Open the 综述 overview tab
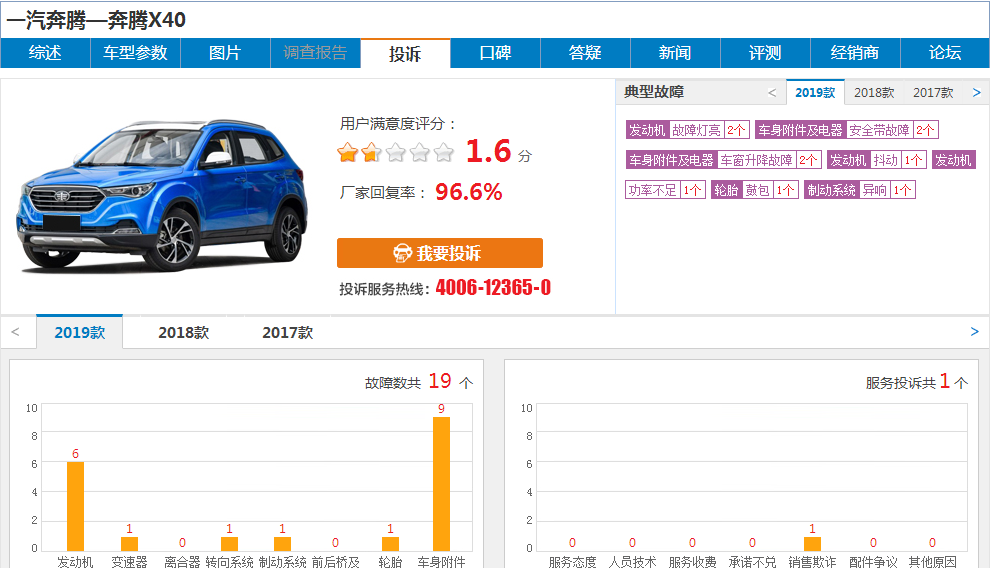Image resolution: width=992 pixels, height=568 pixels. pyautogui.click(x=45, y=53)
